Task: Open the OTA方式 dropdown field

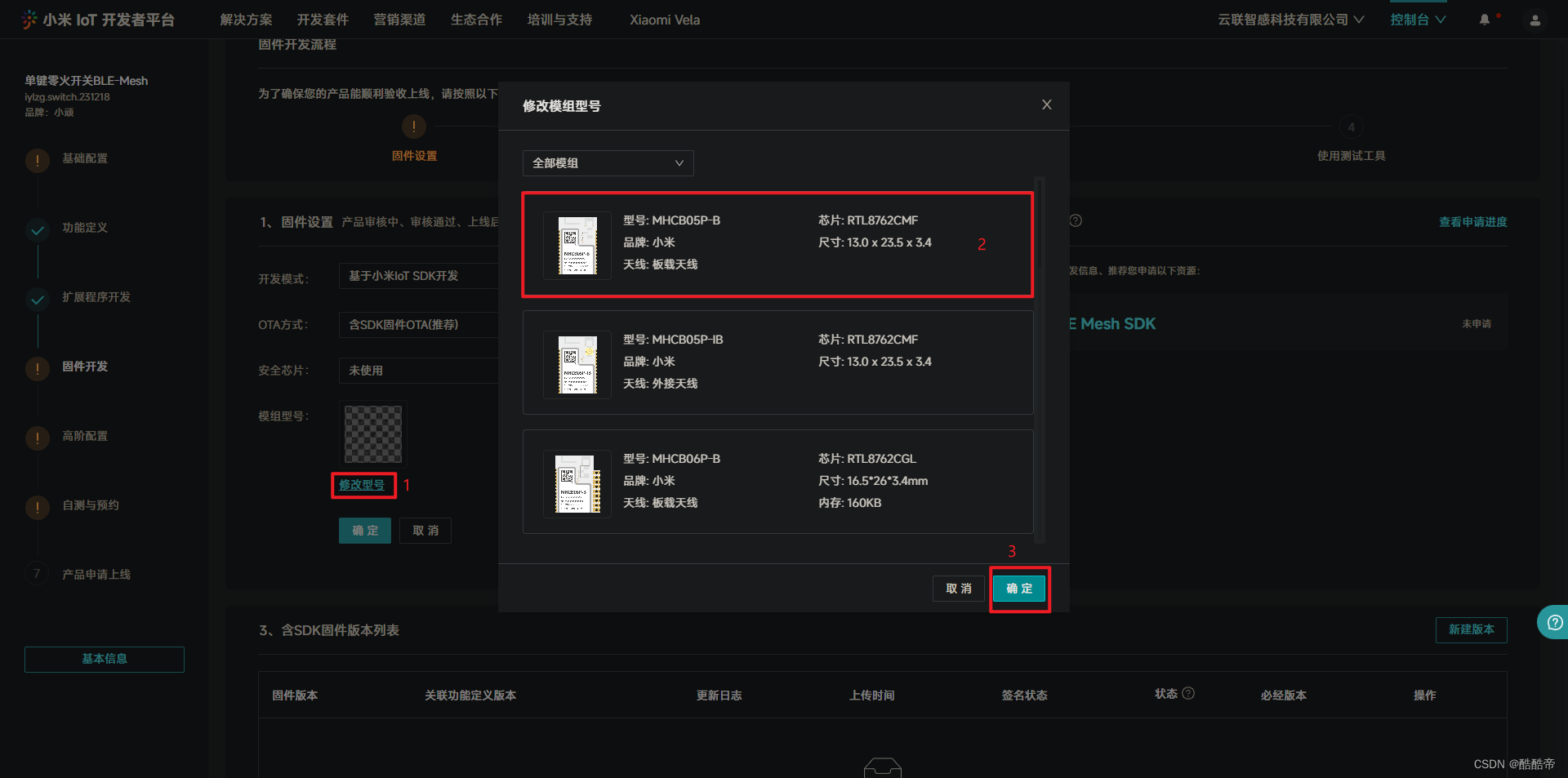Action: (x=418, y=325)
